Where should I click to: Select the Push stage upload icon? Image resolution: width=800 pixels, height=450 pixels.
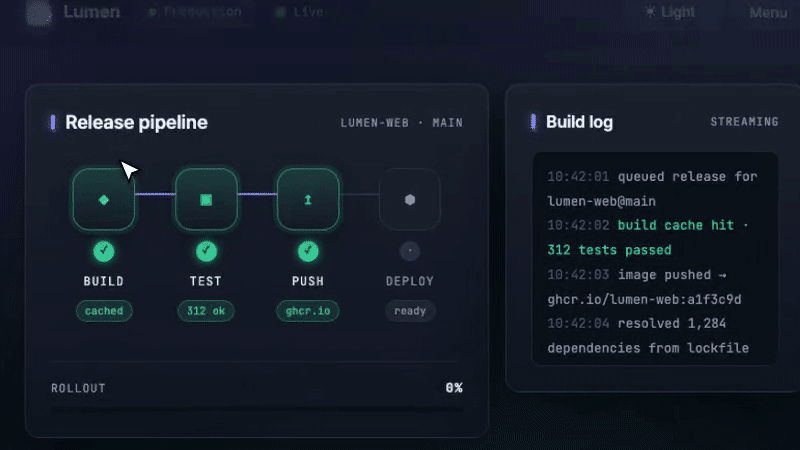[308, 199]
